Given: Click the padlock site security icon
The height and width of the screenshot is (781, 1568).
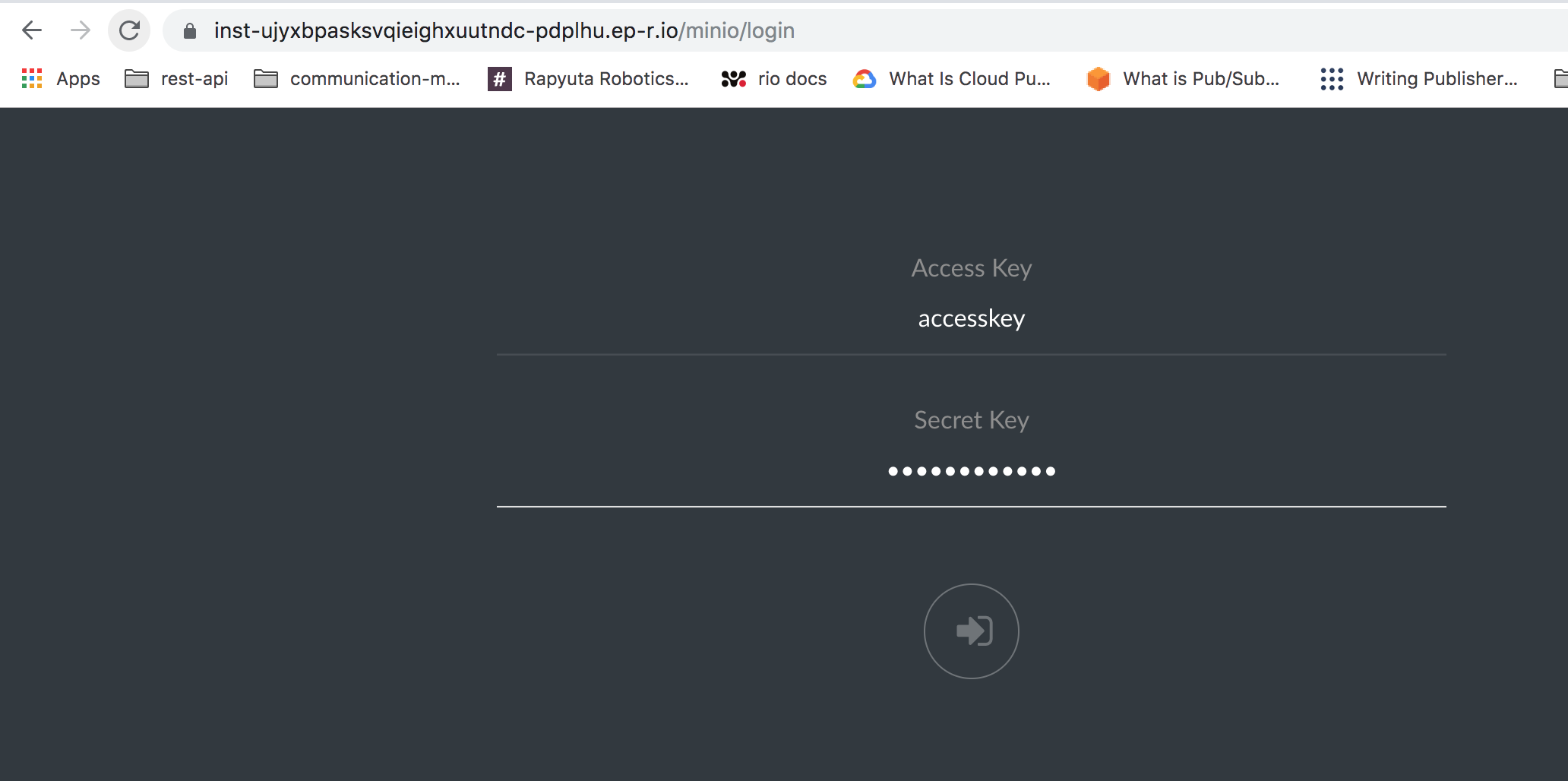Looking at the screenshot, I should click(x=190, y=30).
